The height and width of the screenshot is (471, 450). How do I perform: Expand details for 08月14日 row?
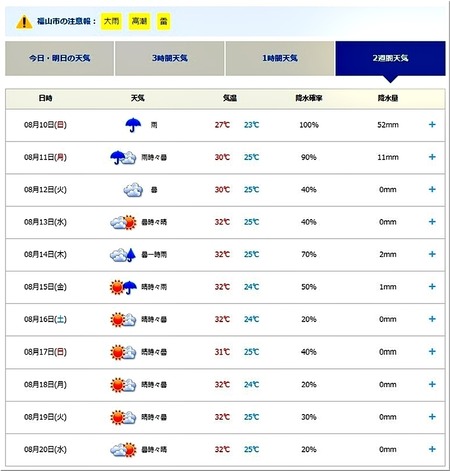[x=432, y=254]
